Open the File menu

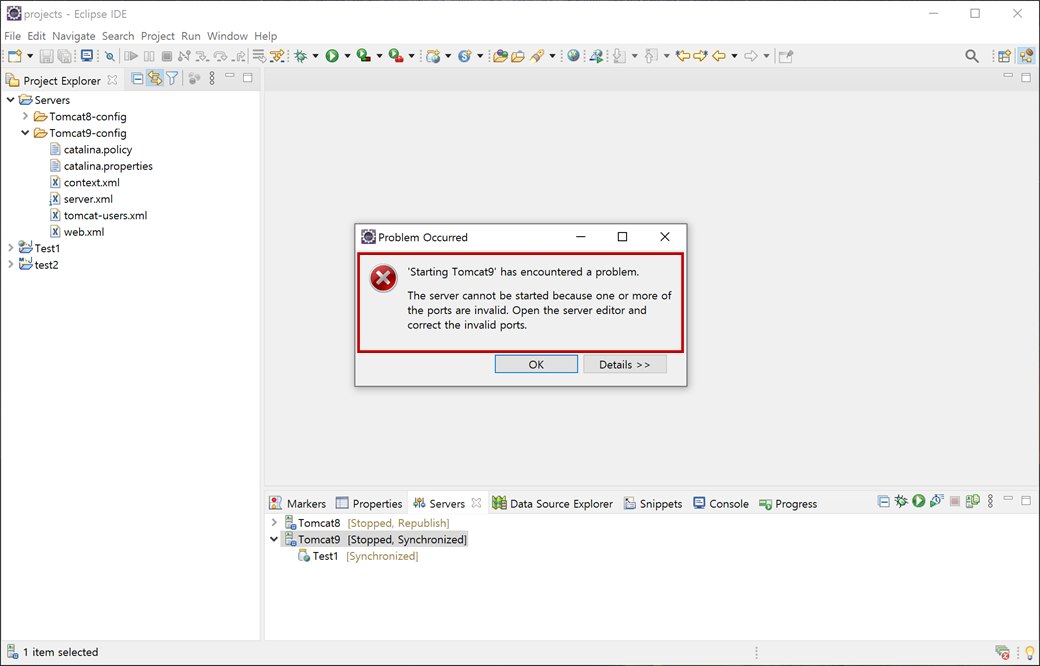(x=13, y=36)
